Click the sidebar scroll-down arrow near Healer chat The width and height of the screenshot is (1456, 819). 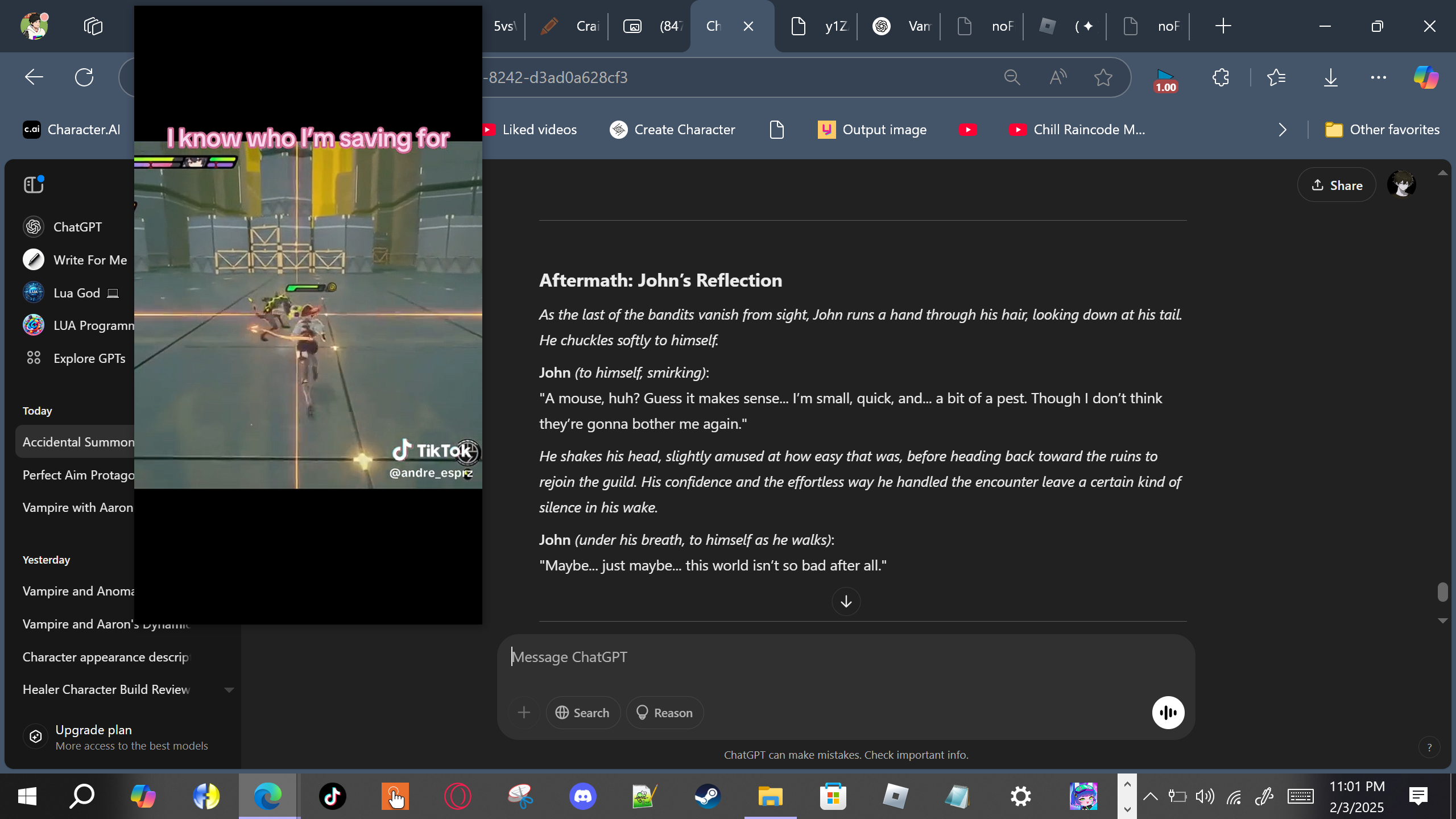[229, 690]
